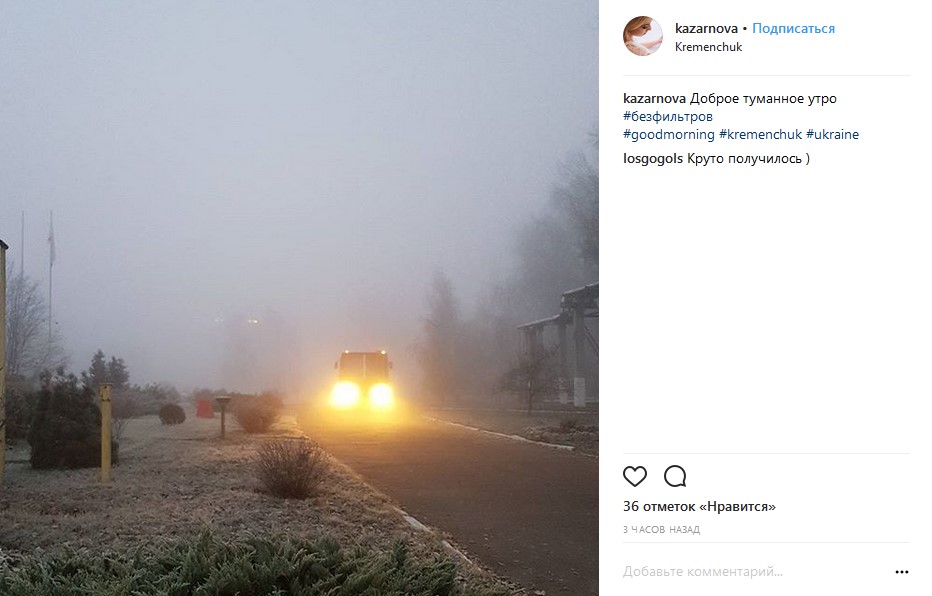
Task: Click 'Подписаться' to follow kazarnova
Action: (x=794, y=29)
